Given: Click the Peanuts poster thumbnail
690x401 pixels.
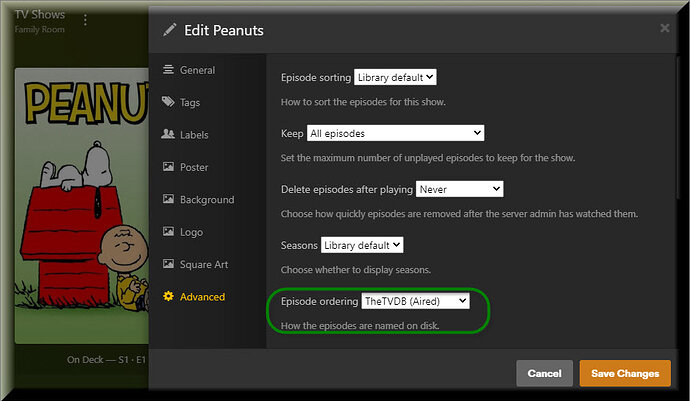Looking at the screenshot, I should point(82,206).
